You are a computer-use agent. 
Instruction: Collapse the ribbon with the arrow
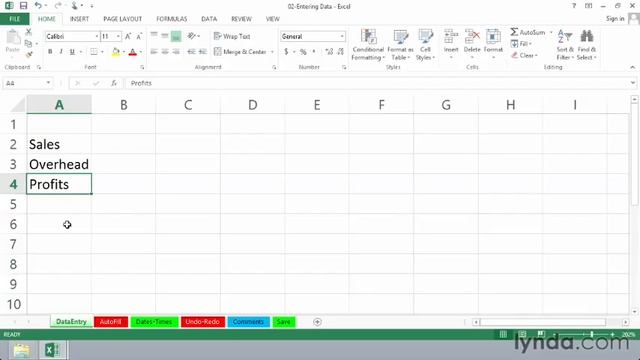pos(632,67)
